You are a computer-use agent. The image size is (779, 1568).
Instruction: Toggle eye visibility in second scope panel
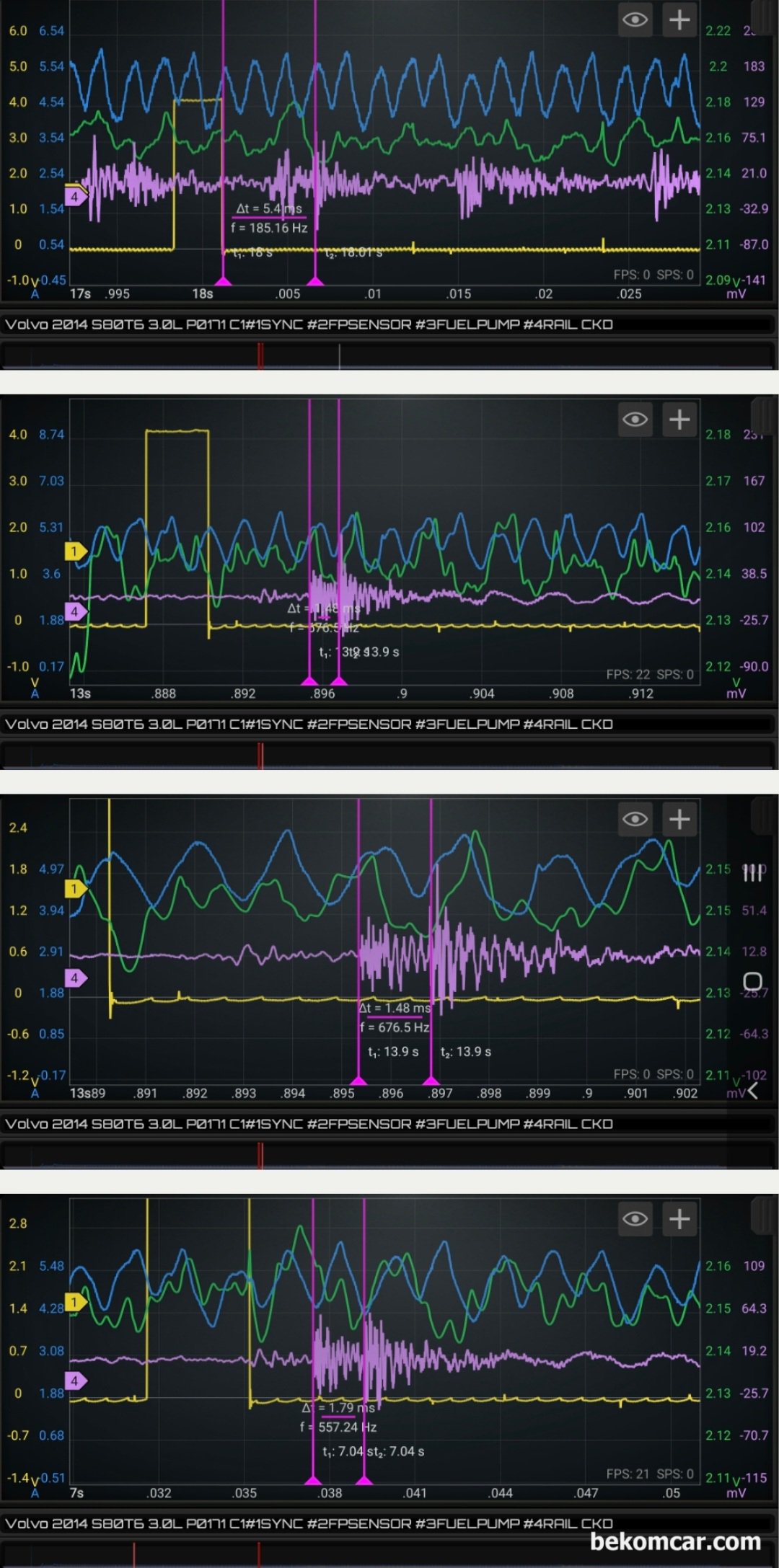635,420
